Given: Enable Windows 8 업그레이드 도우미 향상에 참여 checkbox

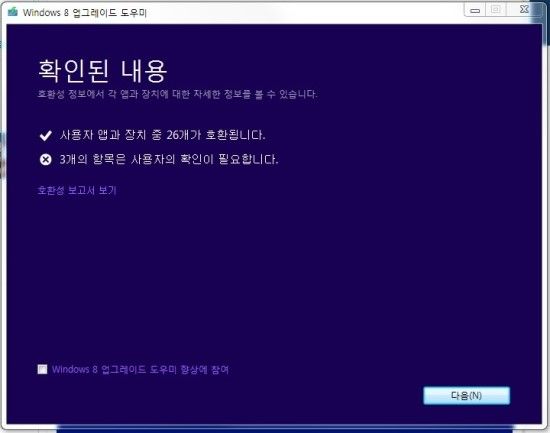Looking at the screenshot, I should click(x=42, y=369).
